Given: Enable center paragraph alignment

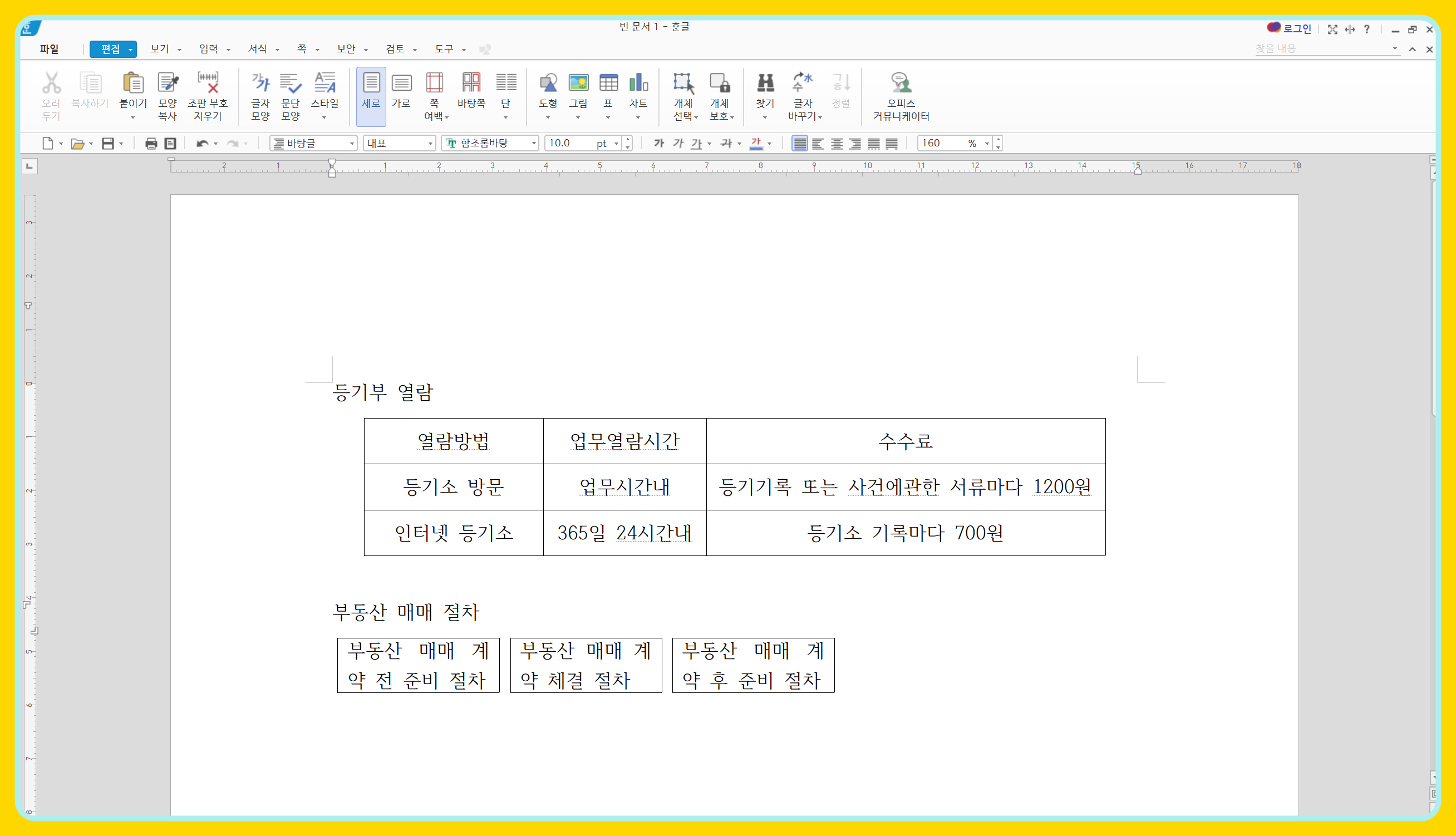Looking at the screenshot, I should click(x=837, y=144).
